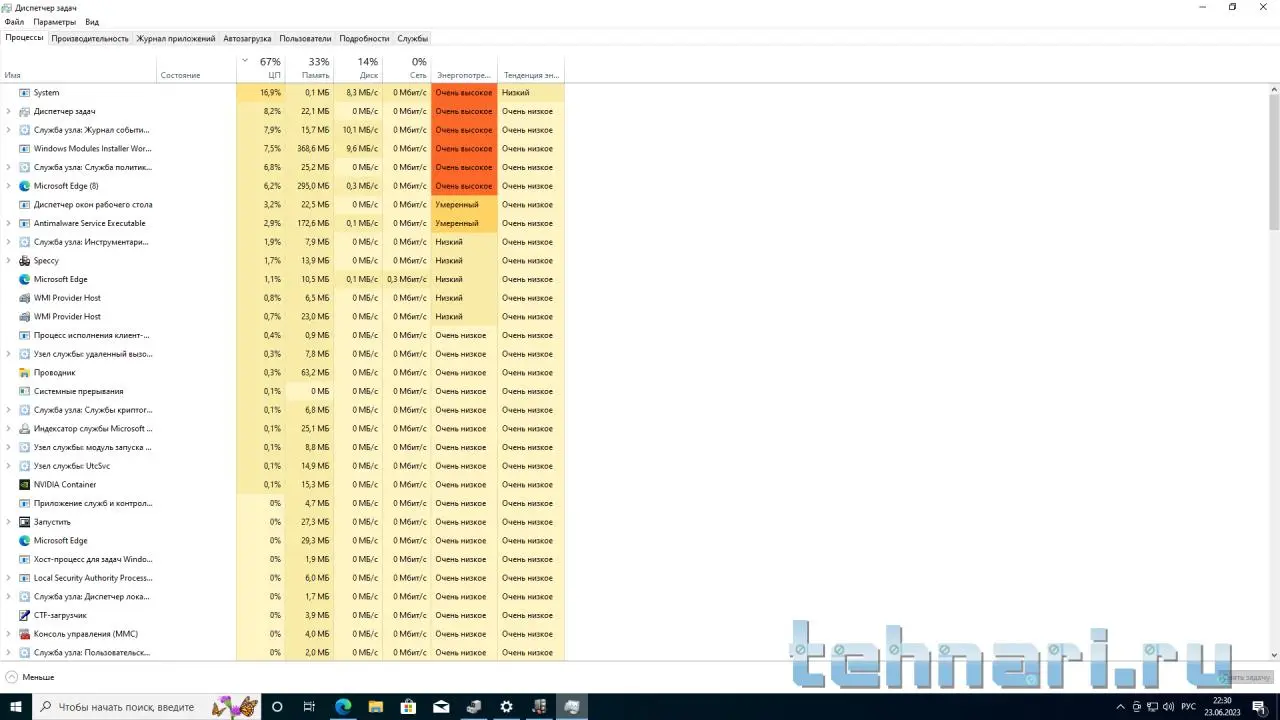Switch to the Автозагрузка tab
The width and height of the screenshot is (1280, 720).
click(247, 39)
